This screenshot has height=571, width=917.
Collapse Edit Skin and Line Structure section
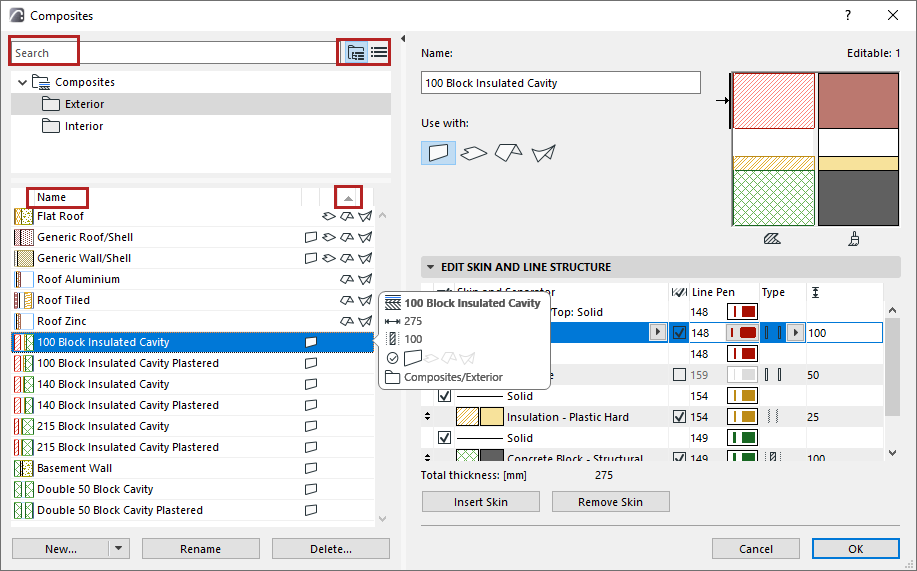pos(430,267)
